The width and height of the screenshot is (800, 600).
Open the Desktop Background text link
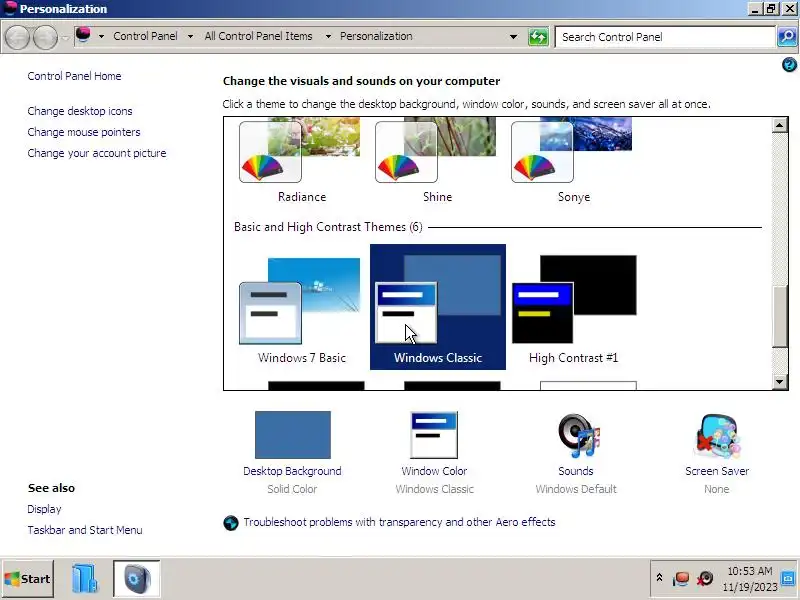pyautogui.click(x=292, y=471)
